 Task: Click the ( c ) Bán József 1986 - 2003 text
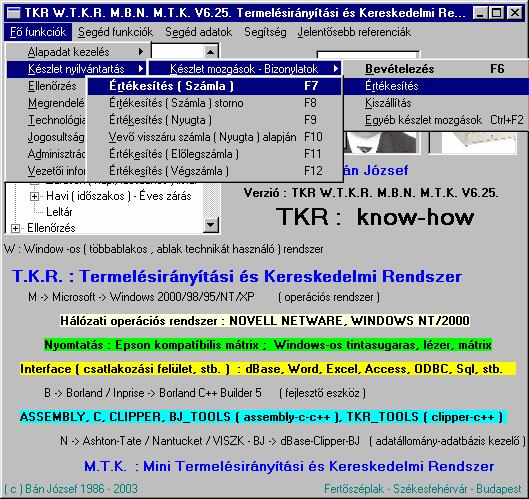(x=71, y=489)
